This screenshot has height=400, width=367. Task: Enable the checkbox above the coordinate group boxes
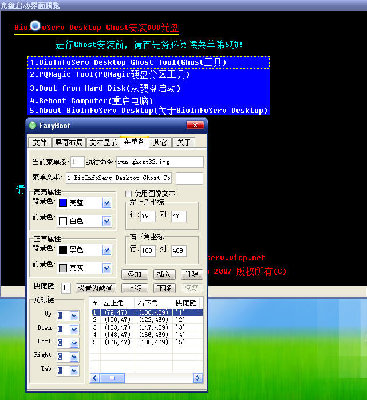click(129, 194)
